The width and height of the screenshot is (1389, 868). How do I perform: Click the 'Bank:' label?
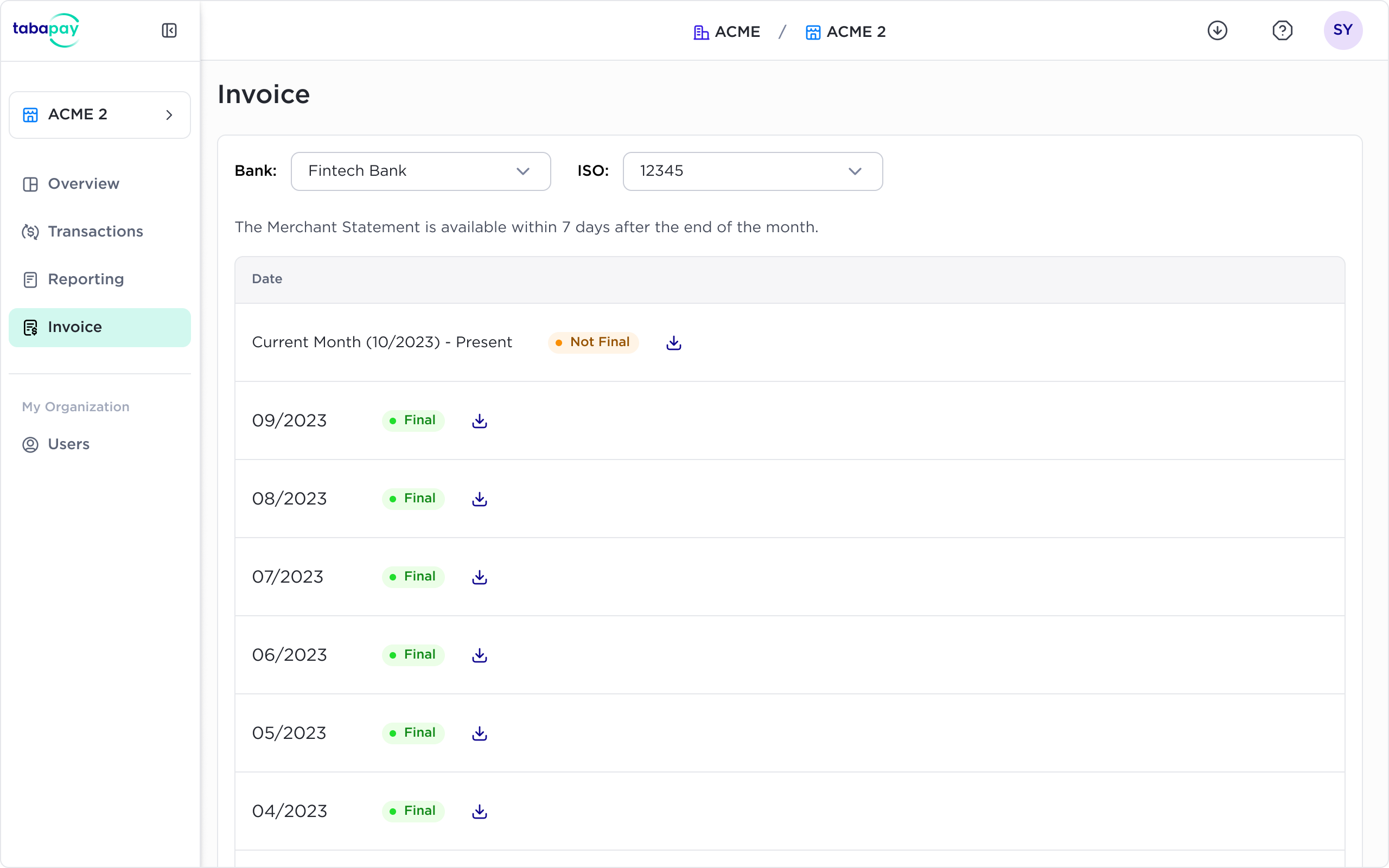(256, 171)
